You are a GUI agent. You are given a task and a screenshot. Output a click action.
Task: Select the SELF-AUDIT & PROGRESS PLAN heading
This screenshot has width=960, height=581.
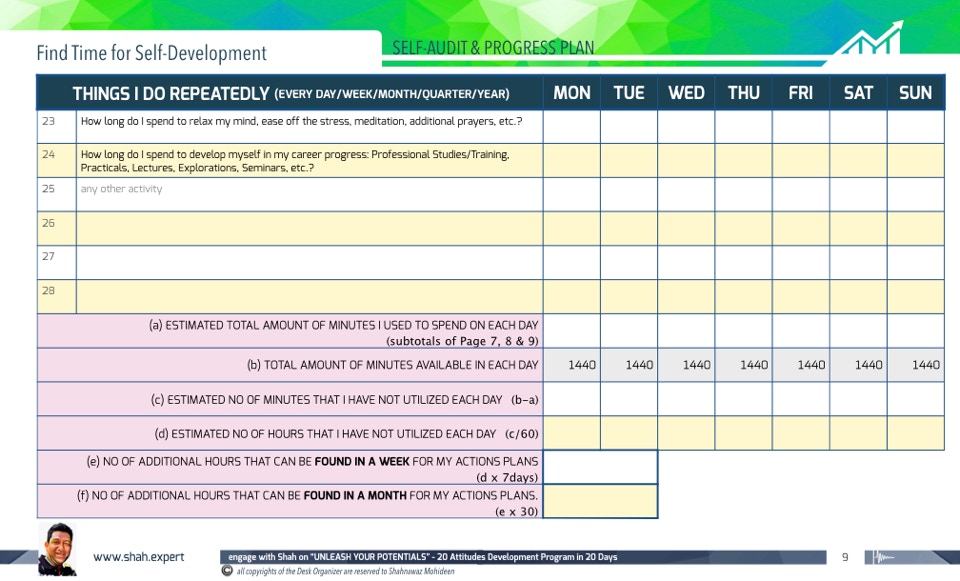(x=493, y=48)
